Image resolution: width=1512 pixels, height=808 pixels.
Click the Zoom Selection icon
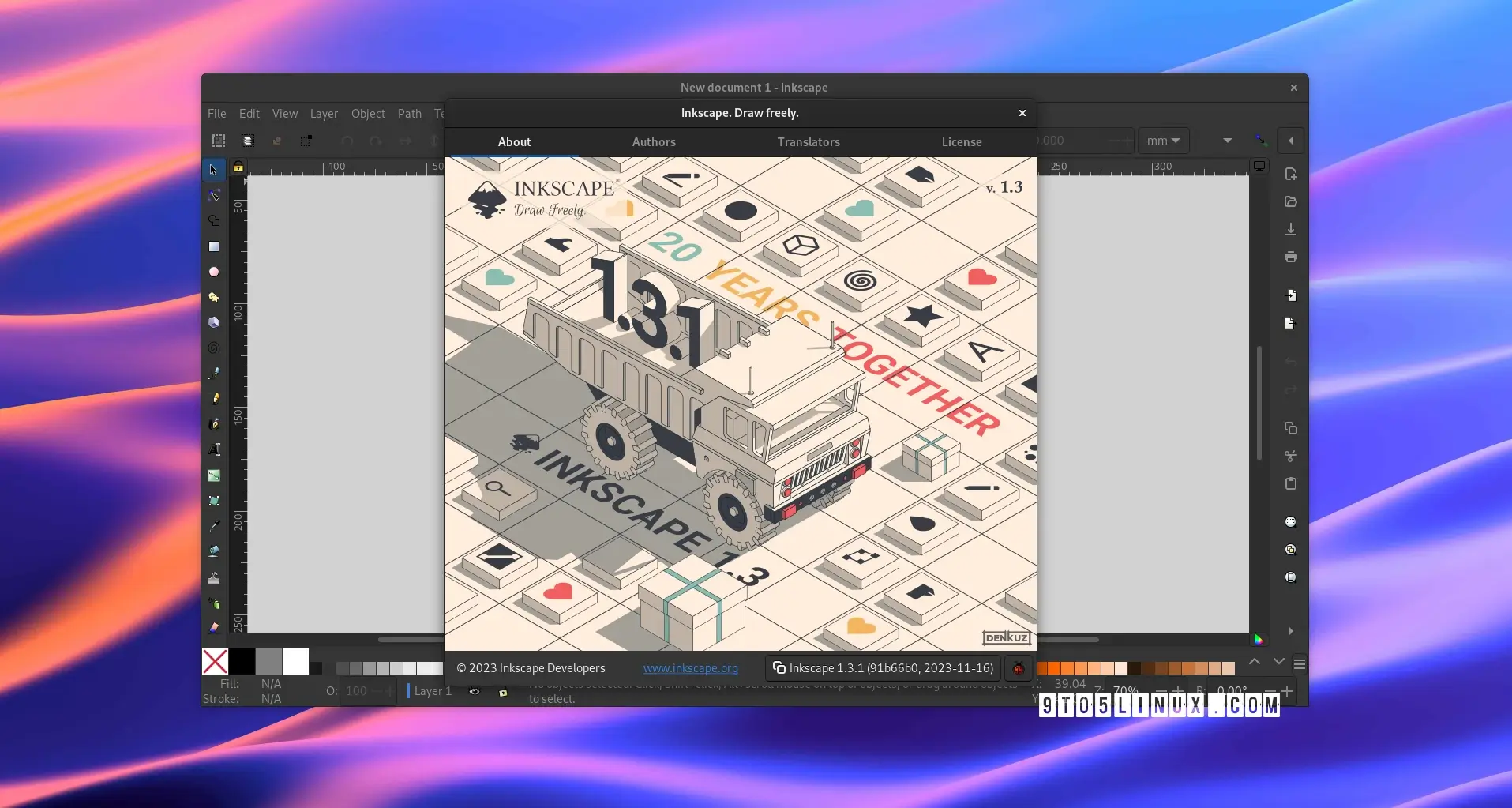pos(1291,522)
